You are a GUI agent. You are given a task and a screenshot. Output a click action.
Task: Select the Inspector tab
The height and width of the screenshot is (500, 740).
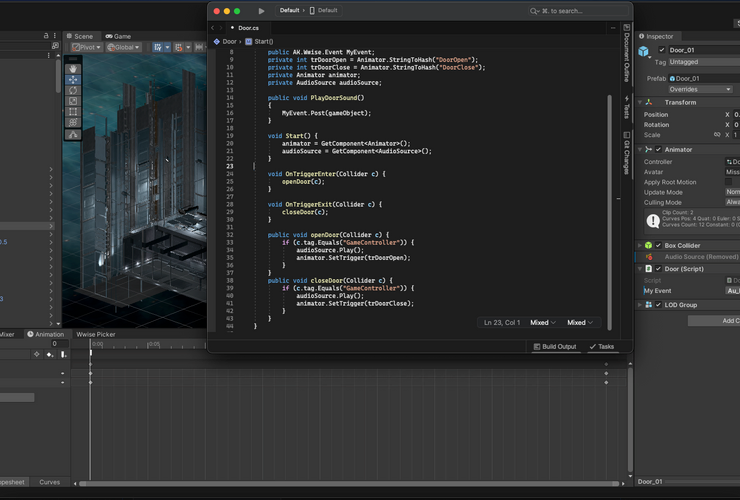click(x=656, y=36)
